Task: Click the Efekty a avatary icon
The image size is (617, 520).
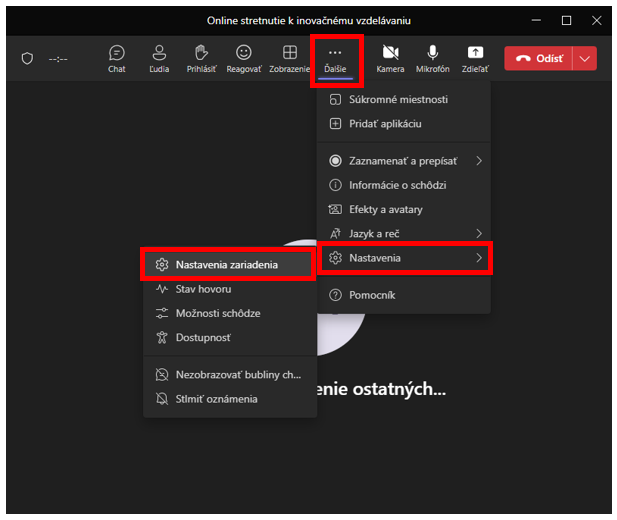Action: (x=335, y=209)
